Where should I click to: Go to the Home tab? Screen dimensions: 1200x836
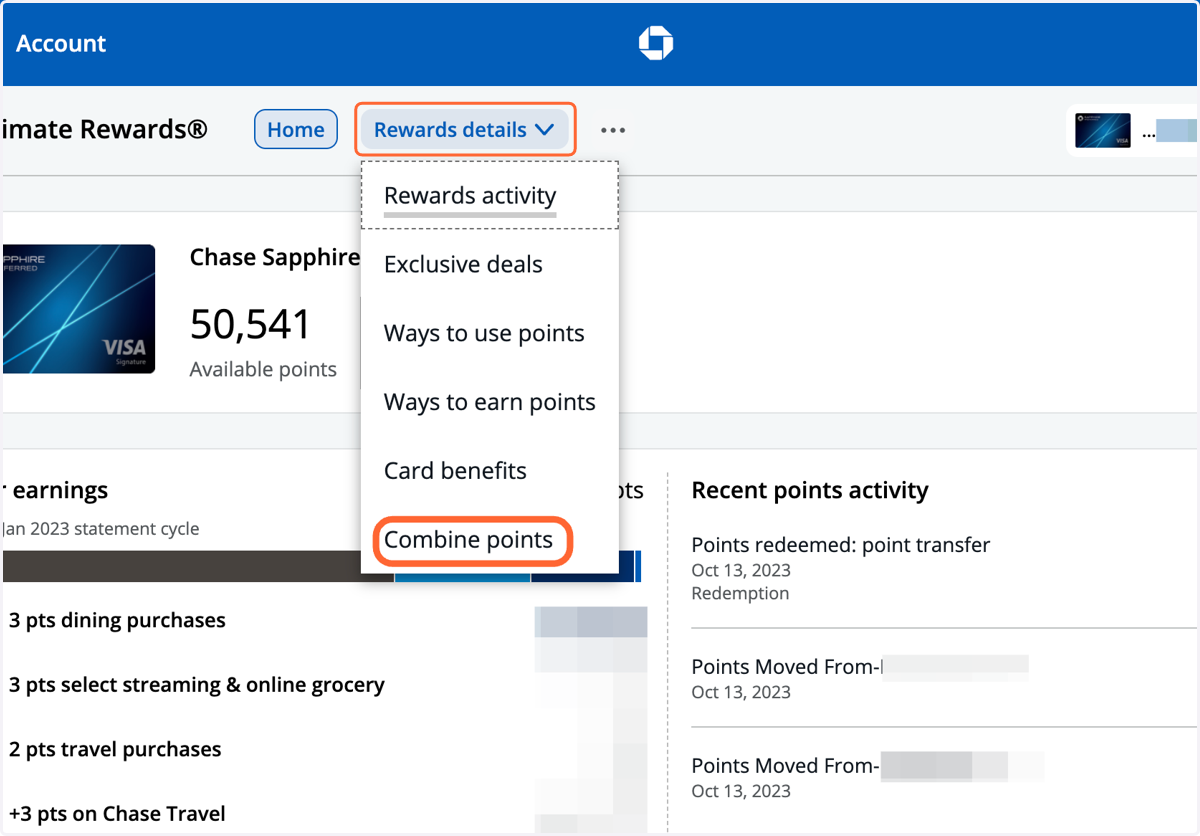[x=295, y=129]
